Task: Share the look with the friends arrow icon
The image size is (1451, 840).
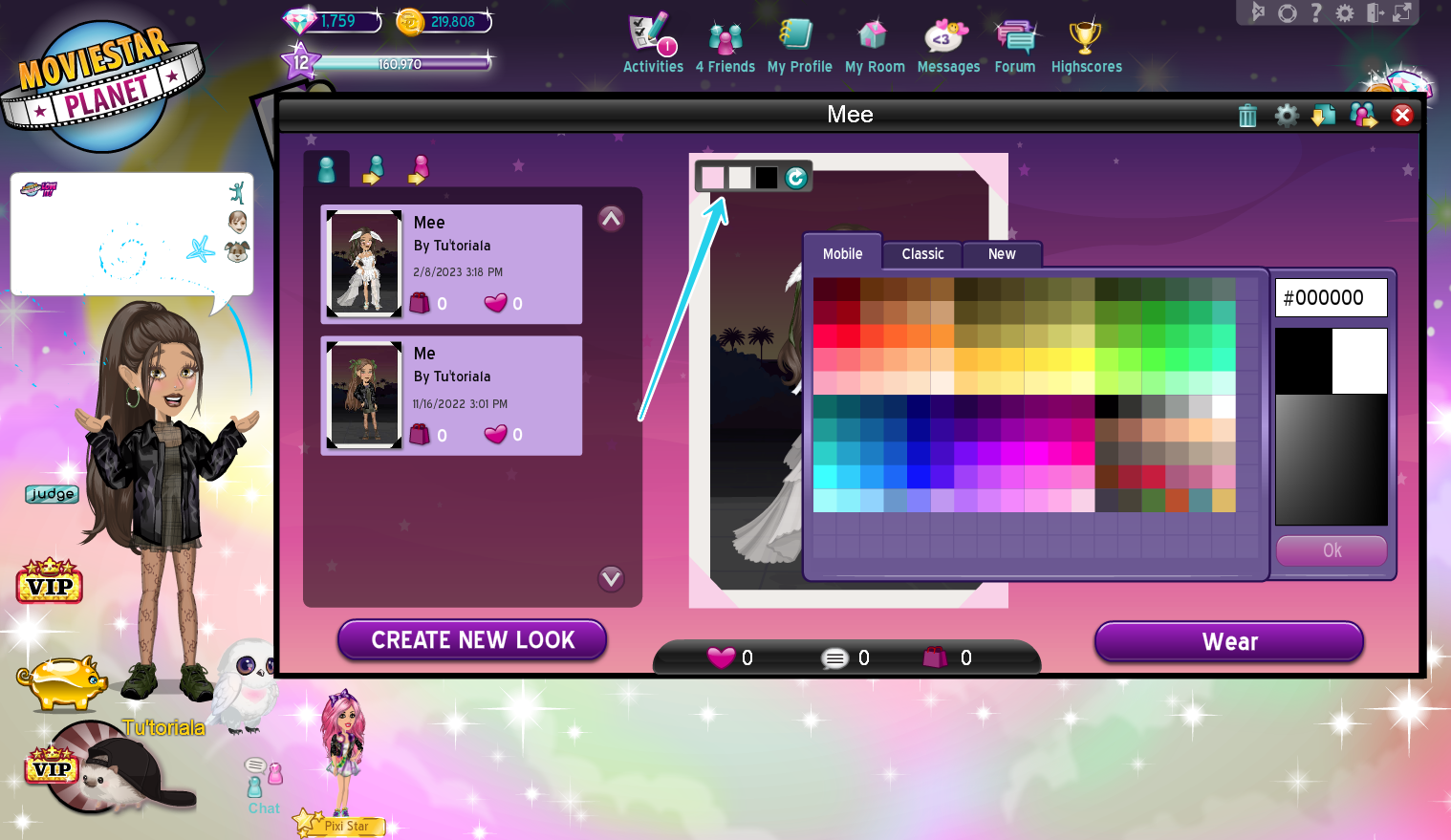Action: 1363,115
